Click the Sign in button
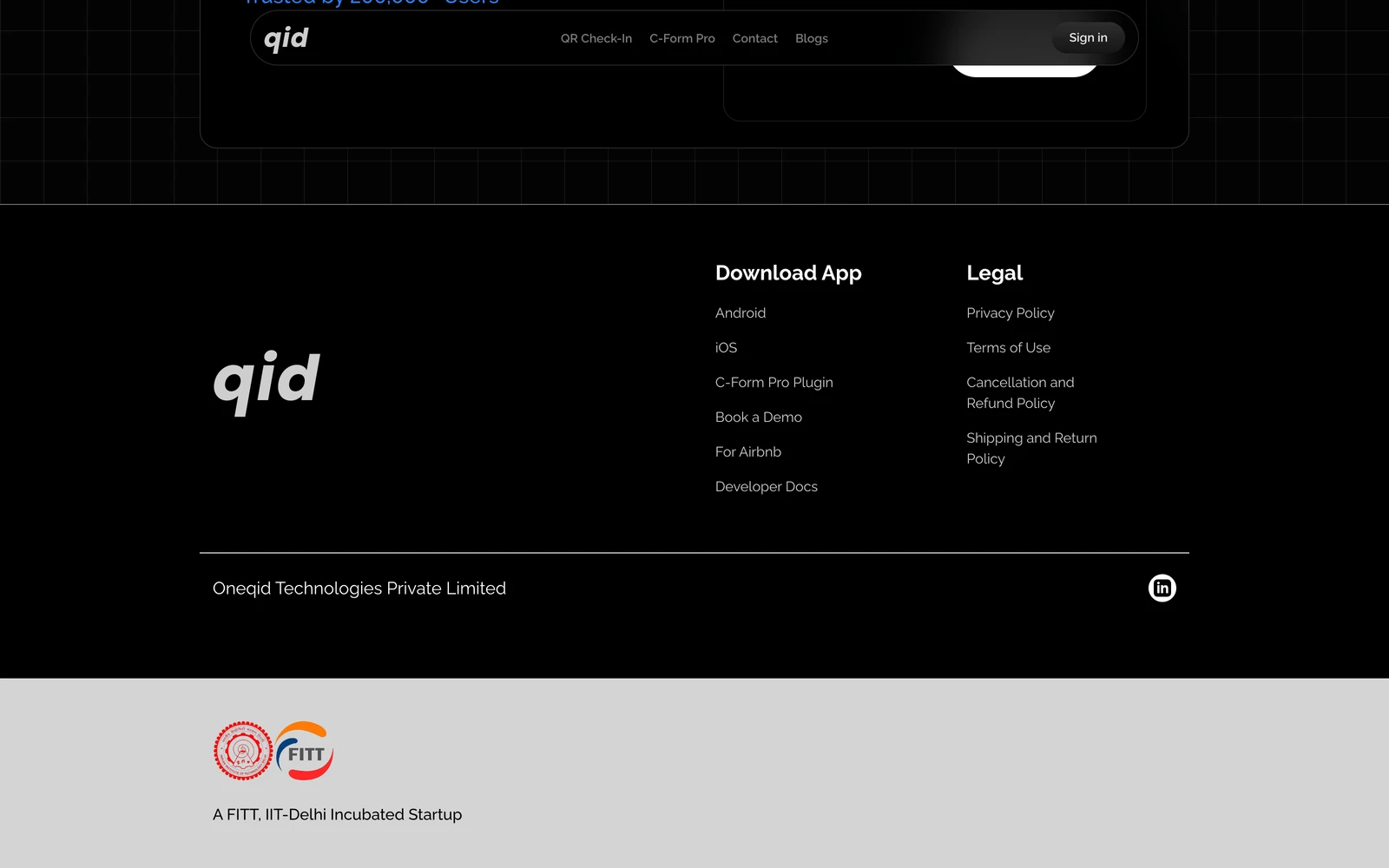1389x868 pixels. 1088,37
